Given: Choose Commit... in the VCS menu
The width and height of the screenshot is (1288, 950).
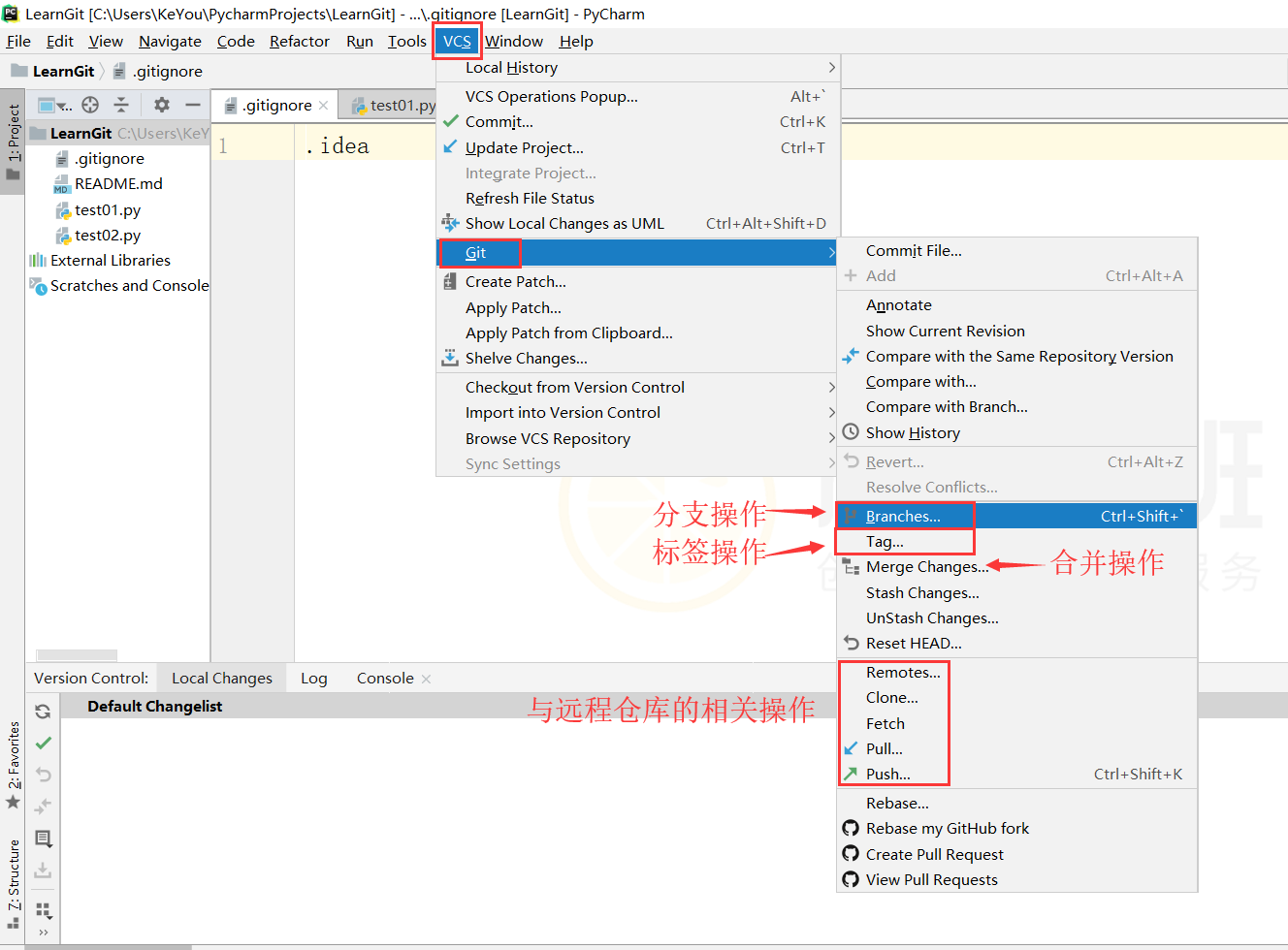Looking at the screenshot, I should pos(638,122).
